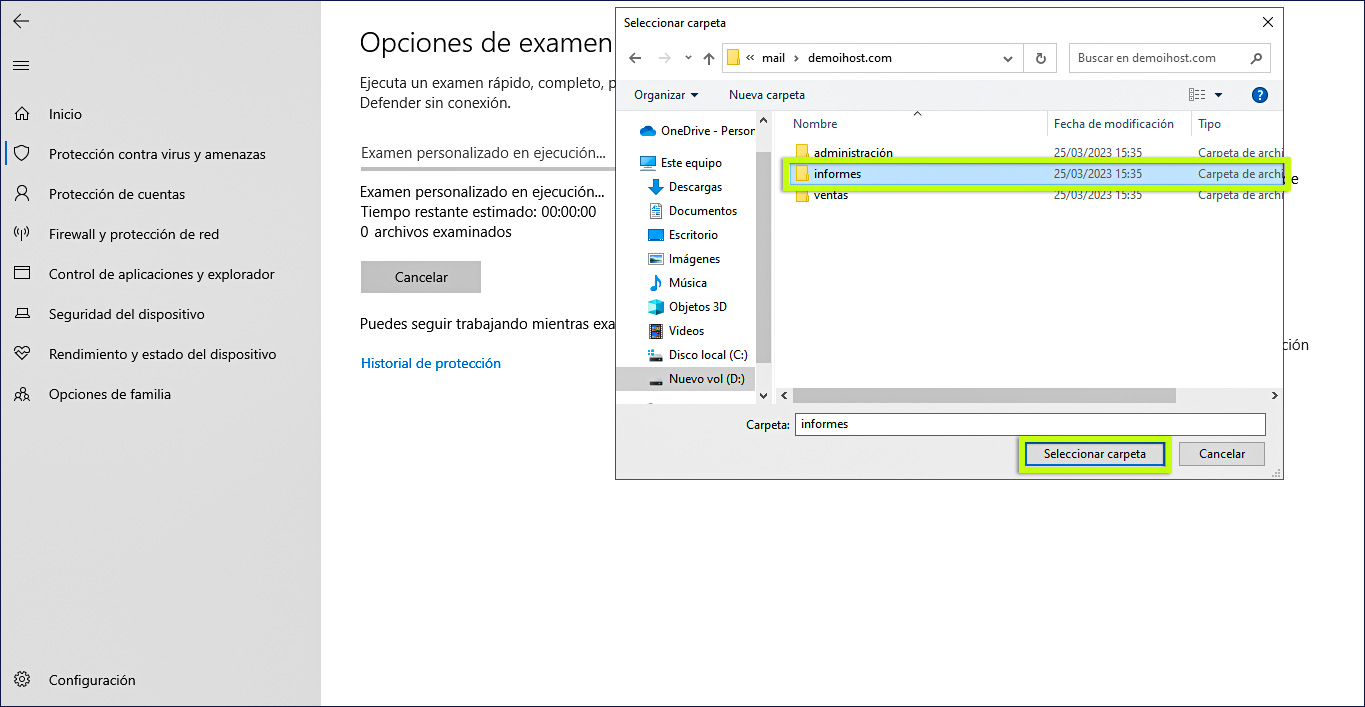Click the Protección de cuentas person icon
Viewport: 1365px width, 707px height.
(x=22, y=194)
